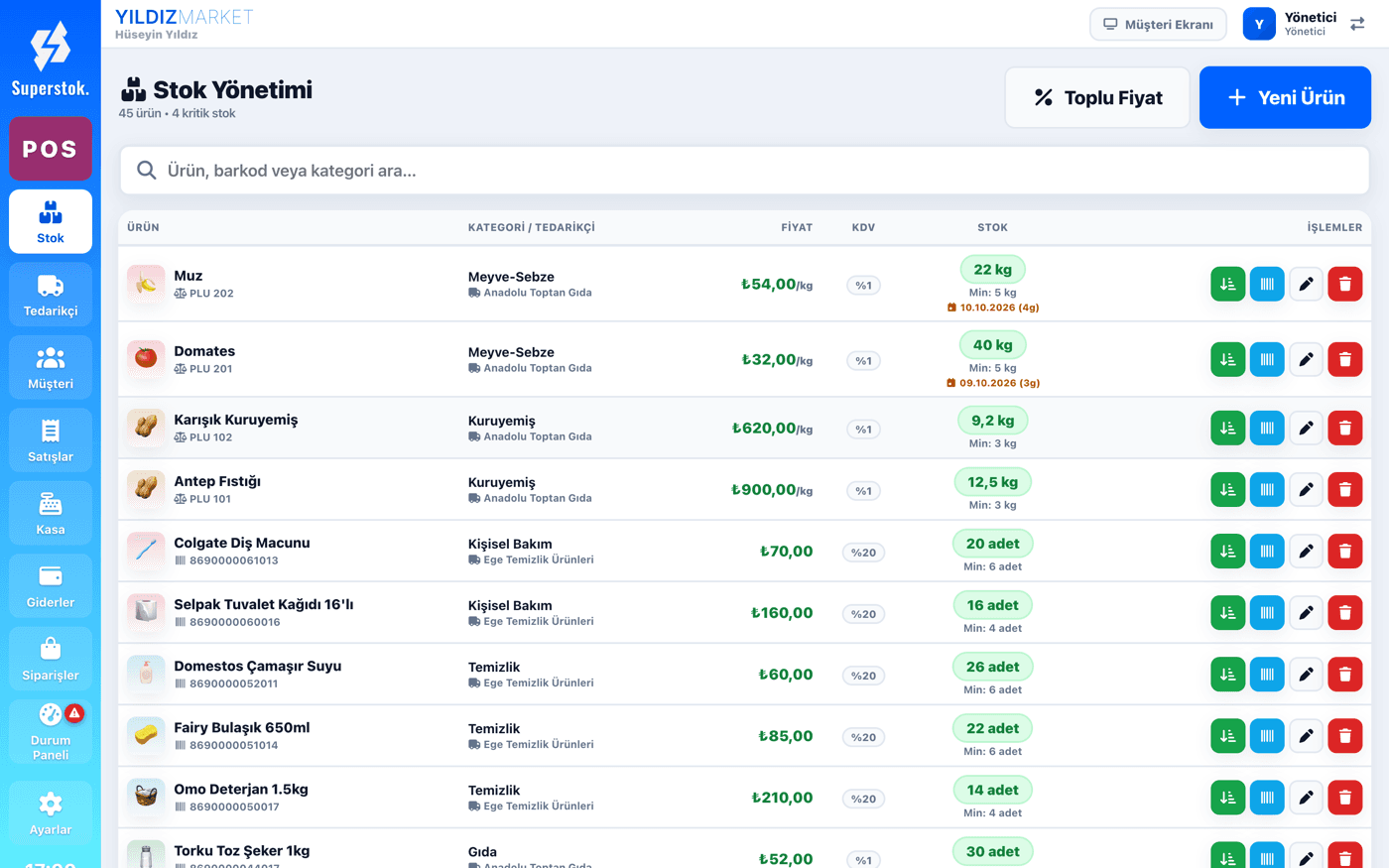Click the 22 kg stock badge for Muz

[992, 270]
